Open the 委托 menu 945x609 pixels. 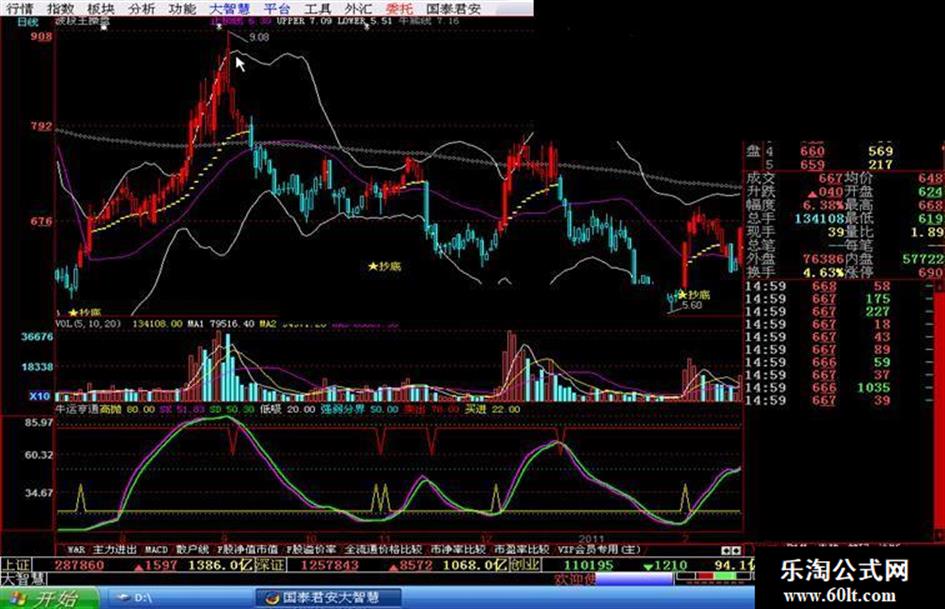coord(399,8)
